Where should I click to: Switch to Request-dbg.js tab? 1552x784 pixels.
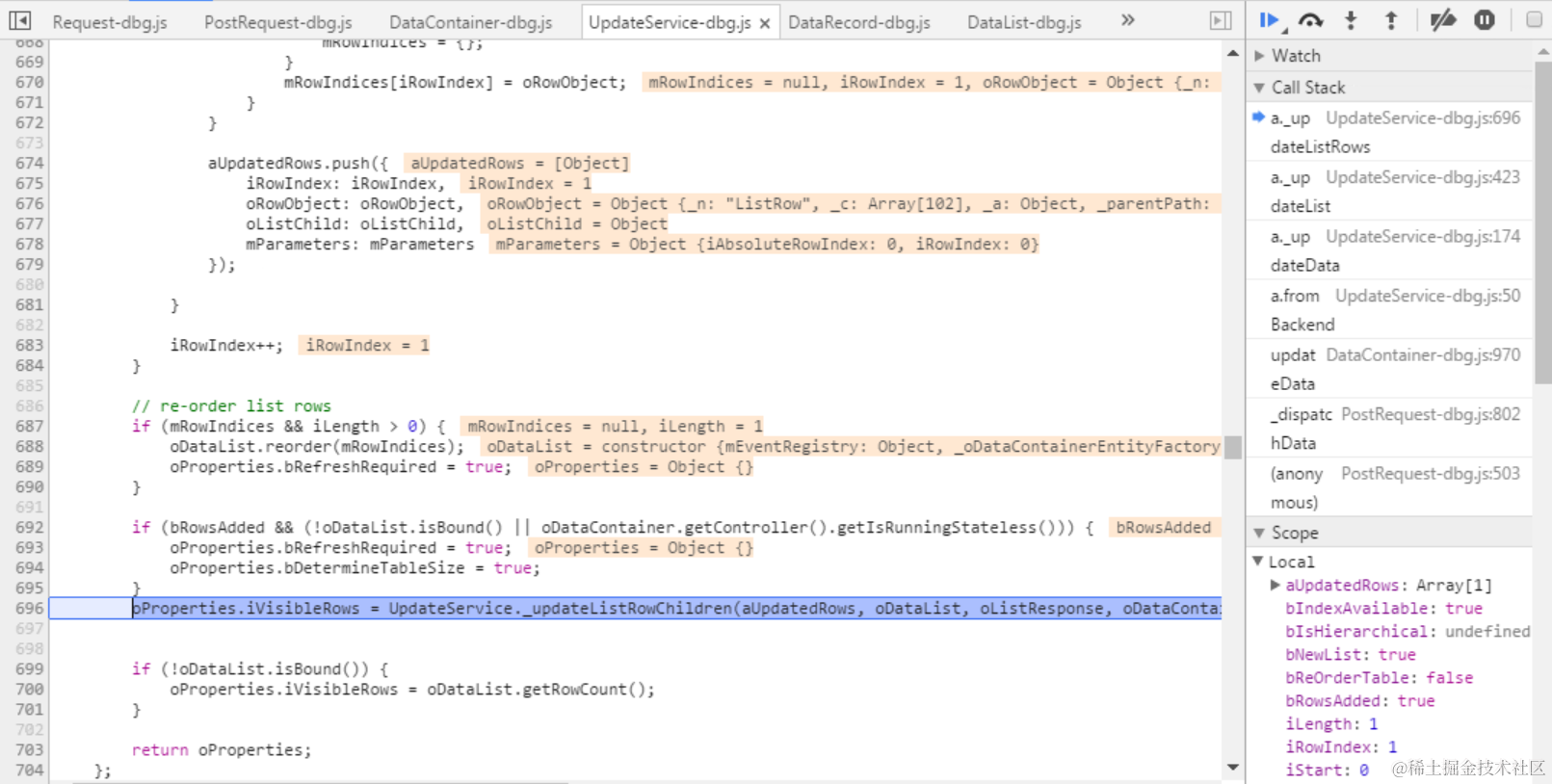(110, 22)
